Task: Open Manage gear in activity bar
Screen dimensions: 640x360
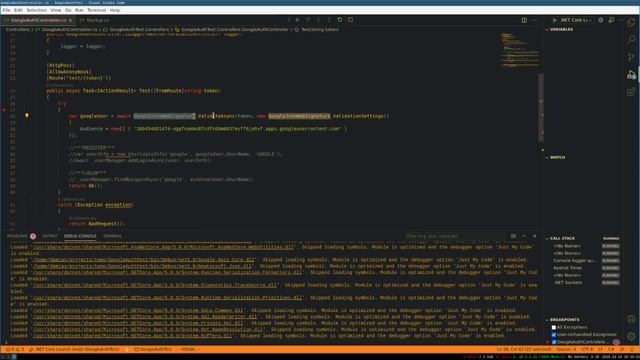Action: pyautogui.click(x=631, y=336)
